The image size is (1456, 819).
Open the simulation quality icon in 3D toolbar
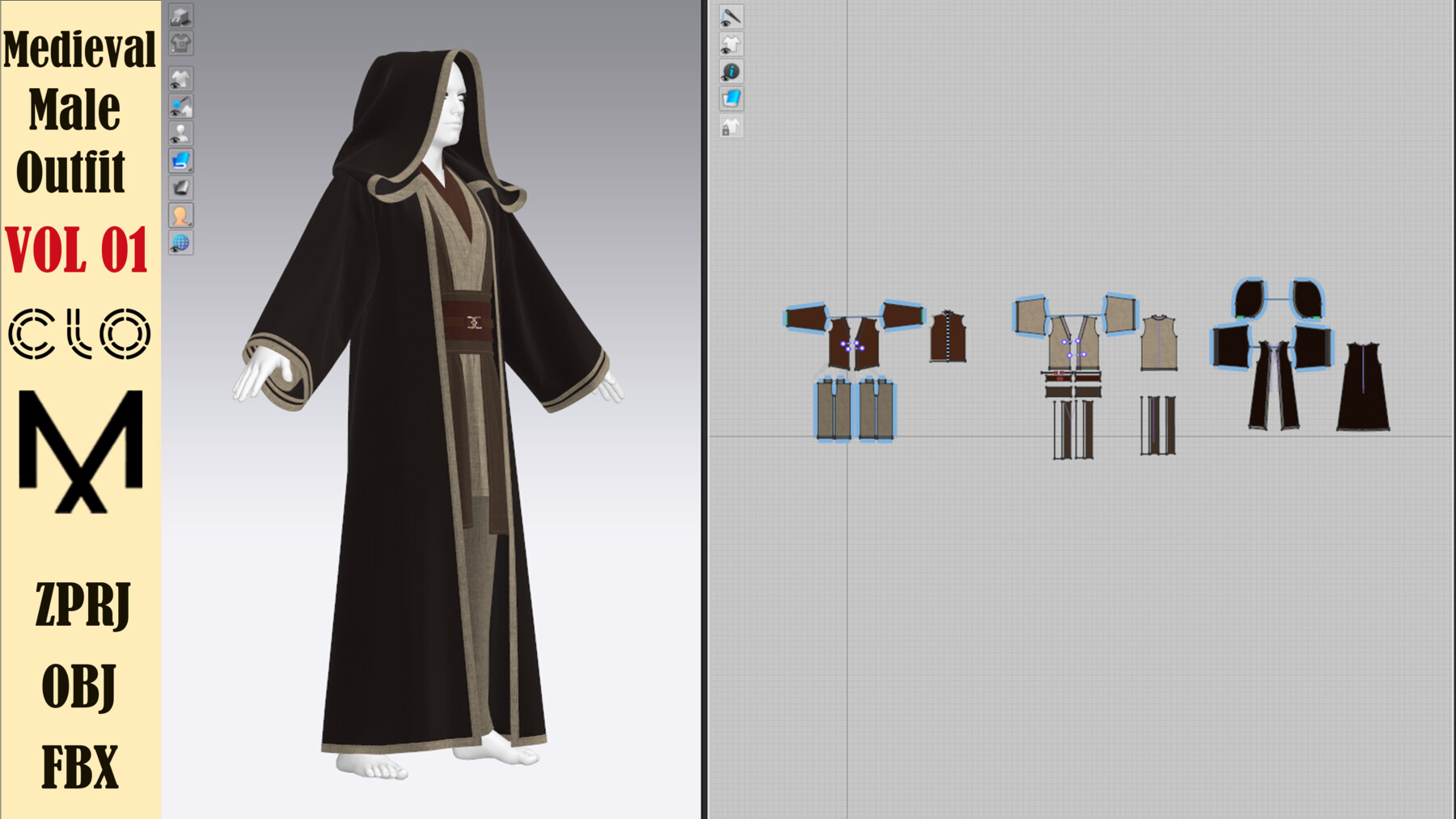tap(180, 15)
